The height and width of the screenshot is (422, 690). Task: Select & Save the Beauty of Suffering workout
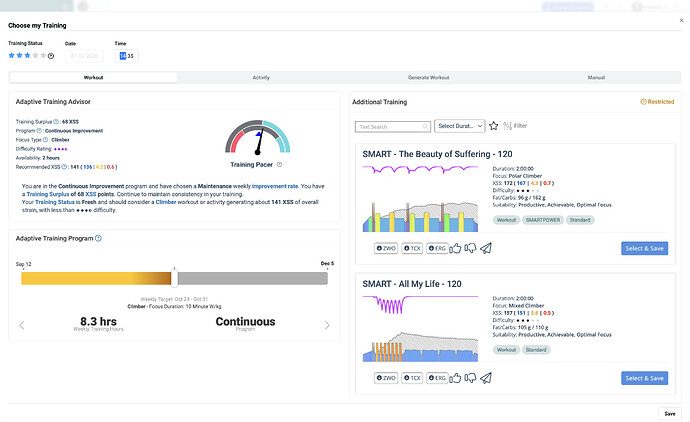pos(645,248)
